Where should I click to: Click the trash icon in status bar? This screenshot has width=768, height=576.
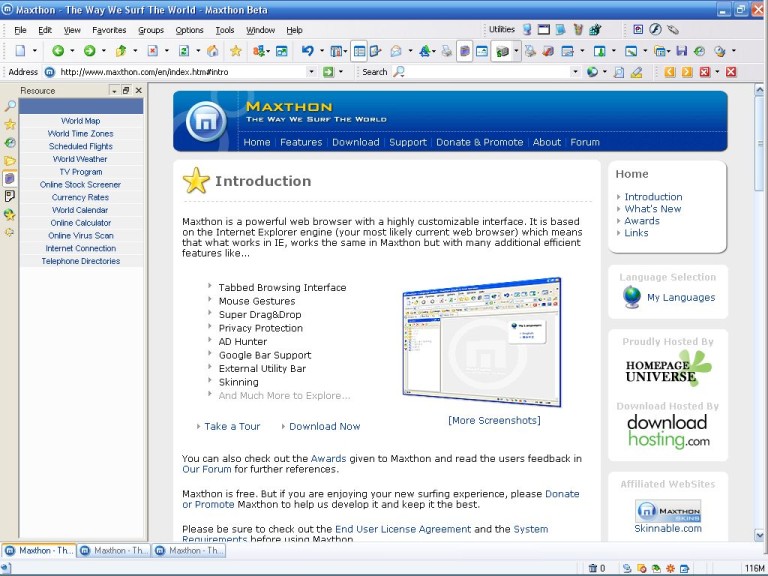coord(593,568)
